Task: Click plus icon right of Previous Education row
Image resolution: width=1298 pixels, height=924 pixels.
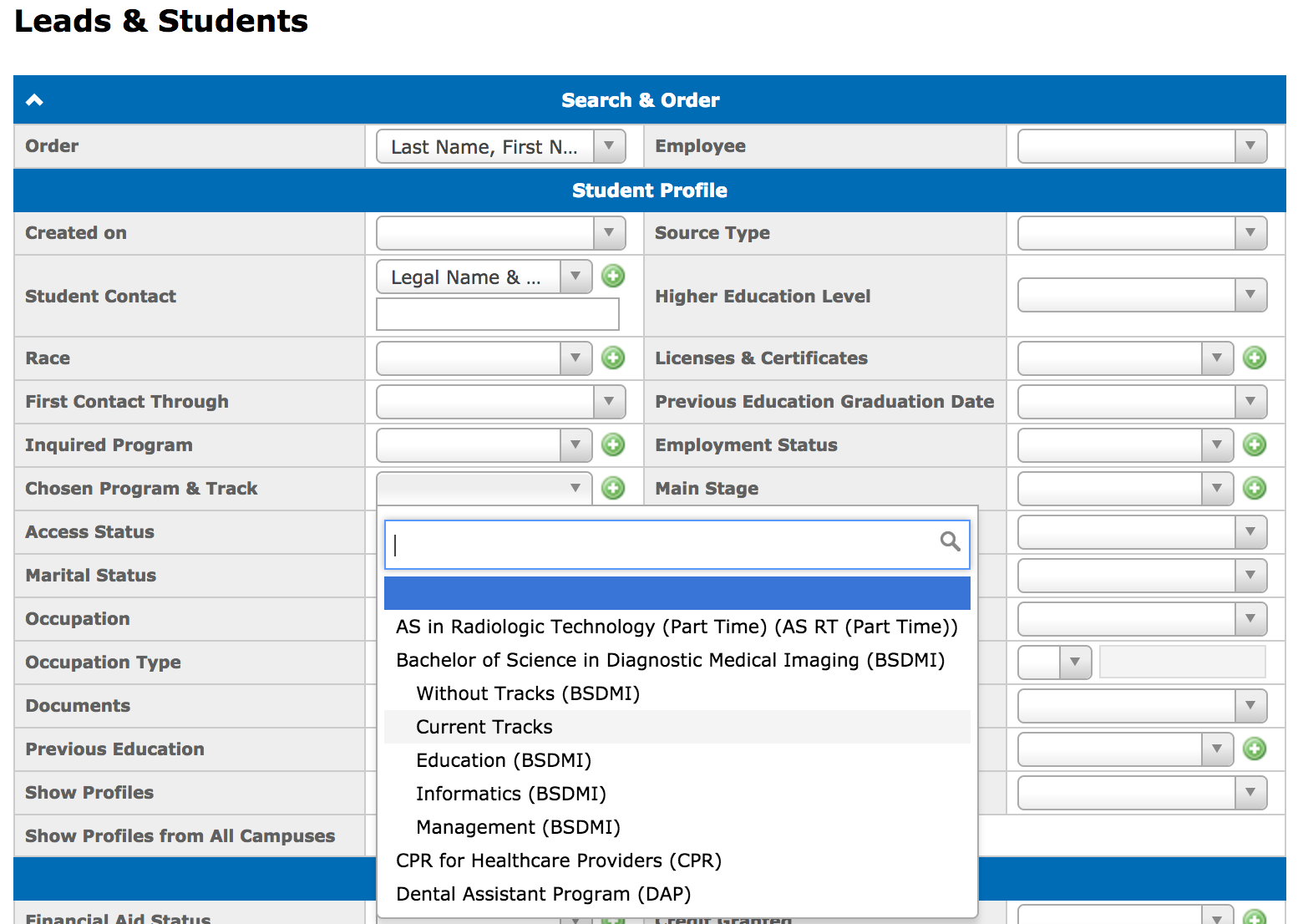Action: coord(1255,749)
